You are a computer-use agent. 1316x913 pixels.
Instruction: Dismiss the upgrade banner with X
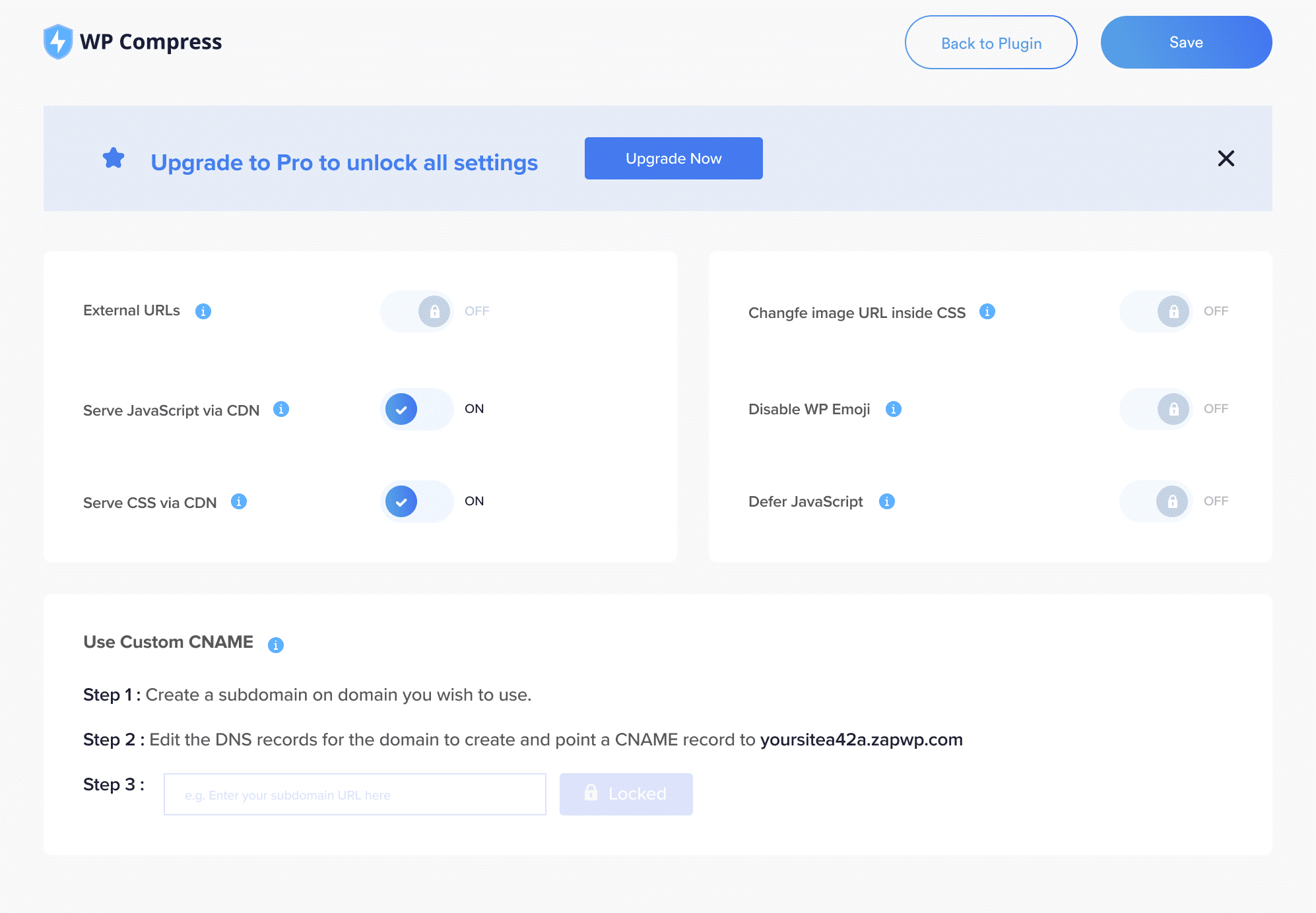[1226, 158]
